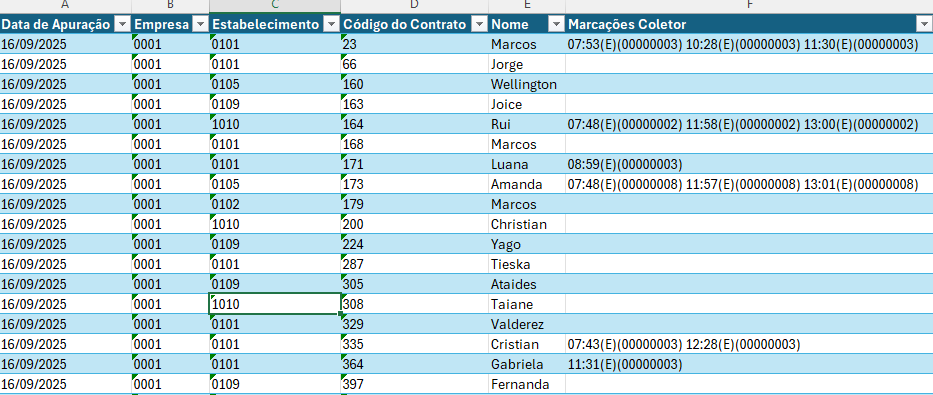Select Estabelecimento cell 0109 in Joice row
The height and width of the screenshot is (395, 933).
tap(275, 104)
